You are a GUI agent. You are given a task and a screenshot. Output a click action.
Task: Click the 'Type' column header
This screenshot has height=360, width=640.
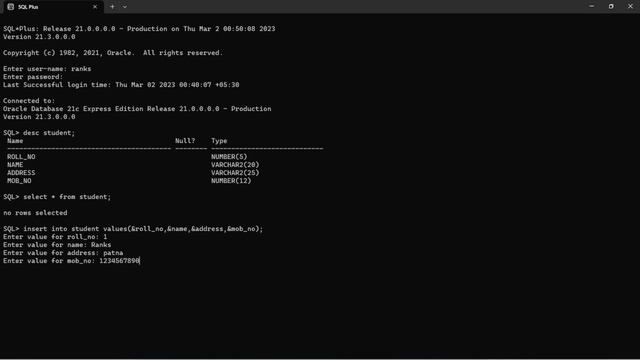point(219,141)
